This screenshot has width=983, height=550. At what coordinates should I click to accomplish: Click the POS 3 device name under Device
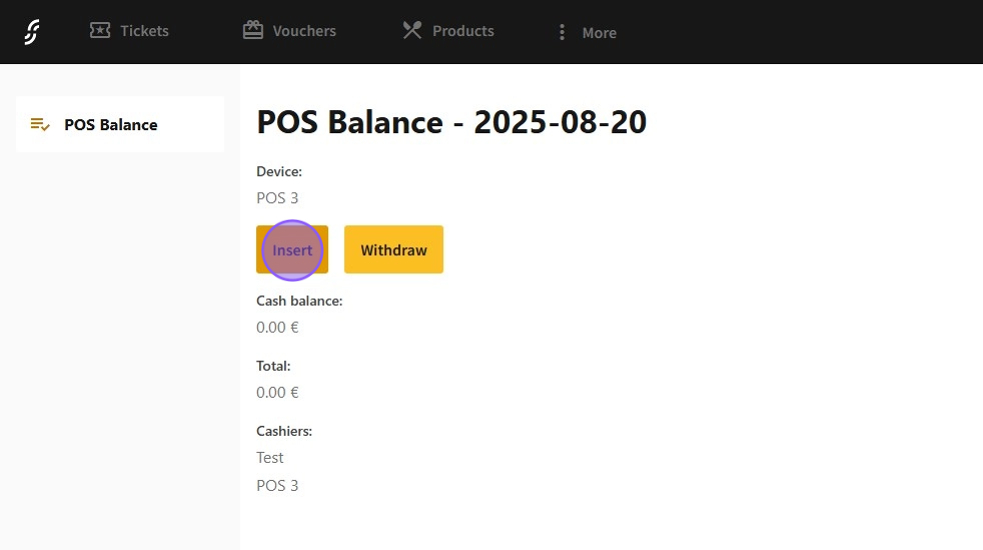click(x=277, y=198)
